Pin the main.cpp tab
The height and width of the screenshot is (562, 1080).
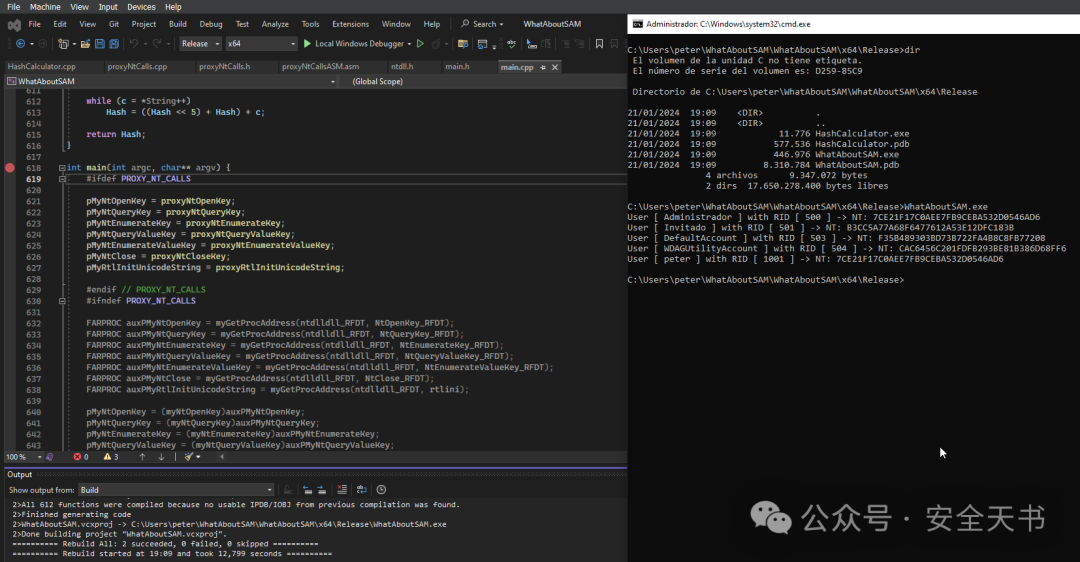[x=543, y=67]
